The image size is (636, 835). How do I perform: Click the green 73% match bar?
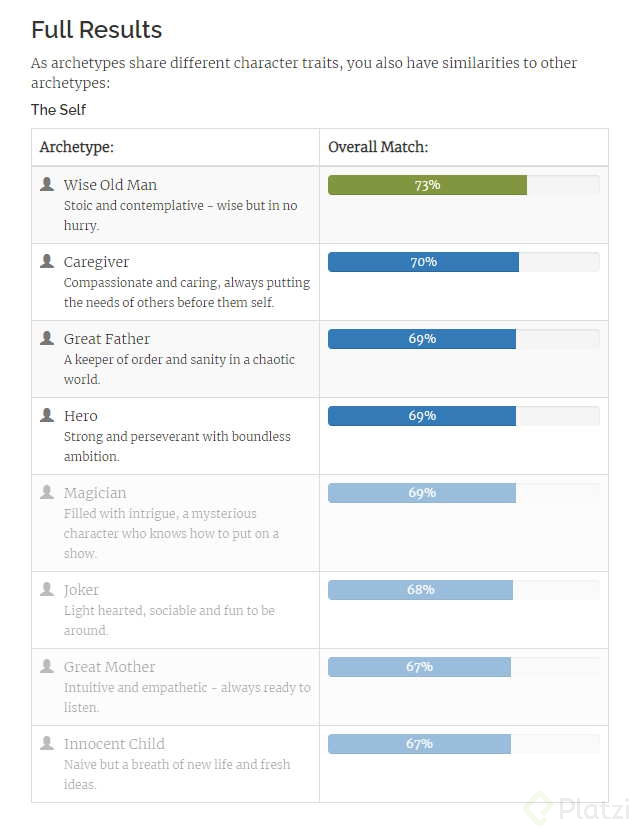point(427,185)
